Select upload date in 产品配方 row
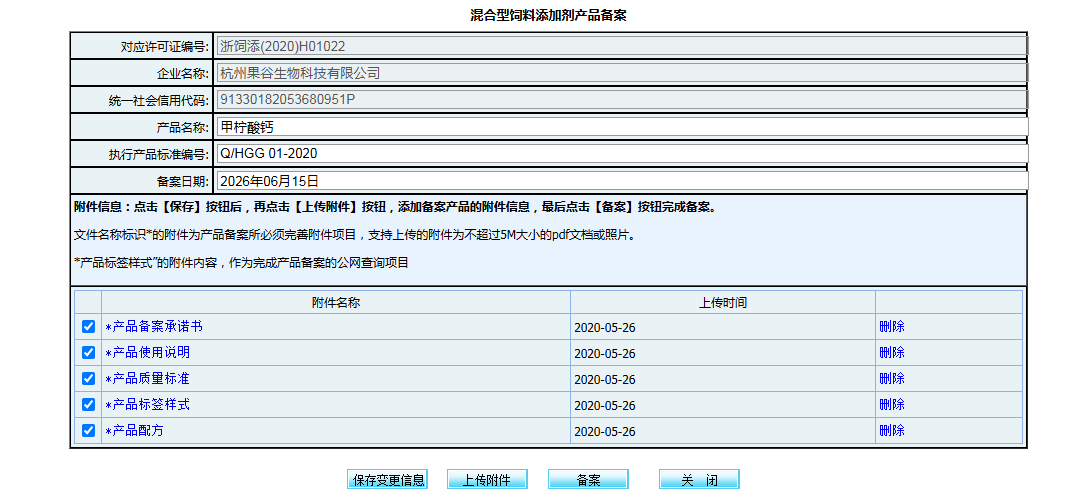 coord(605,431)
